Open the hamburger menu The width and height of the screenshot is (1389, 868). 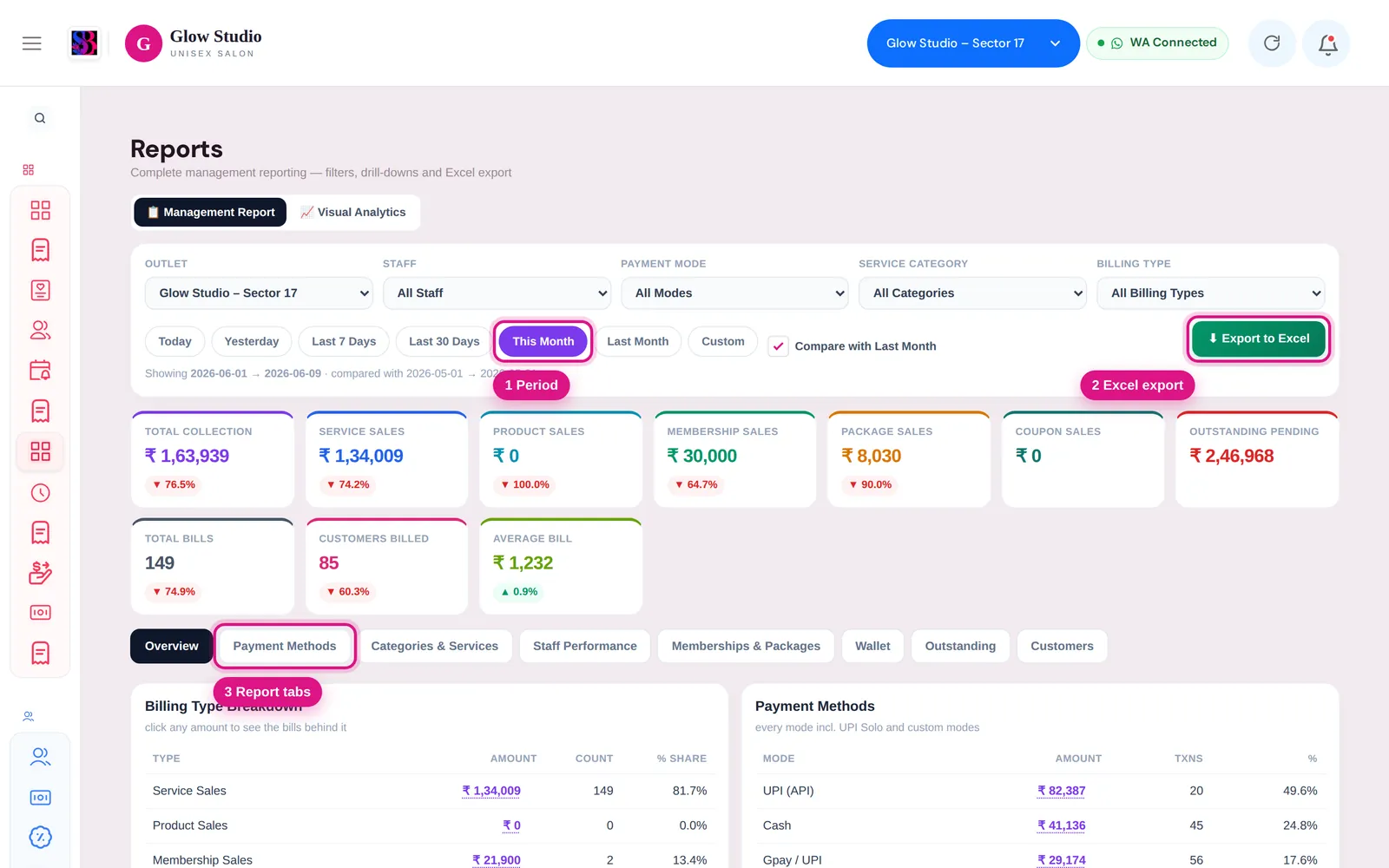pos(32,43)
